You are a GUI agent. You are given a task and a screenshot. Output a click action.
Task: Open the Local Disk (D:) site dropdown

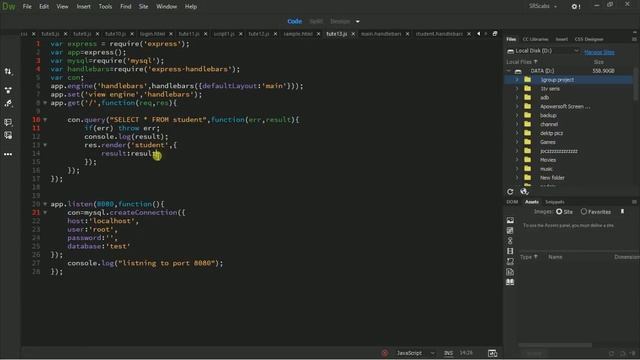click(543, 51)
